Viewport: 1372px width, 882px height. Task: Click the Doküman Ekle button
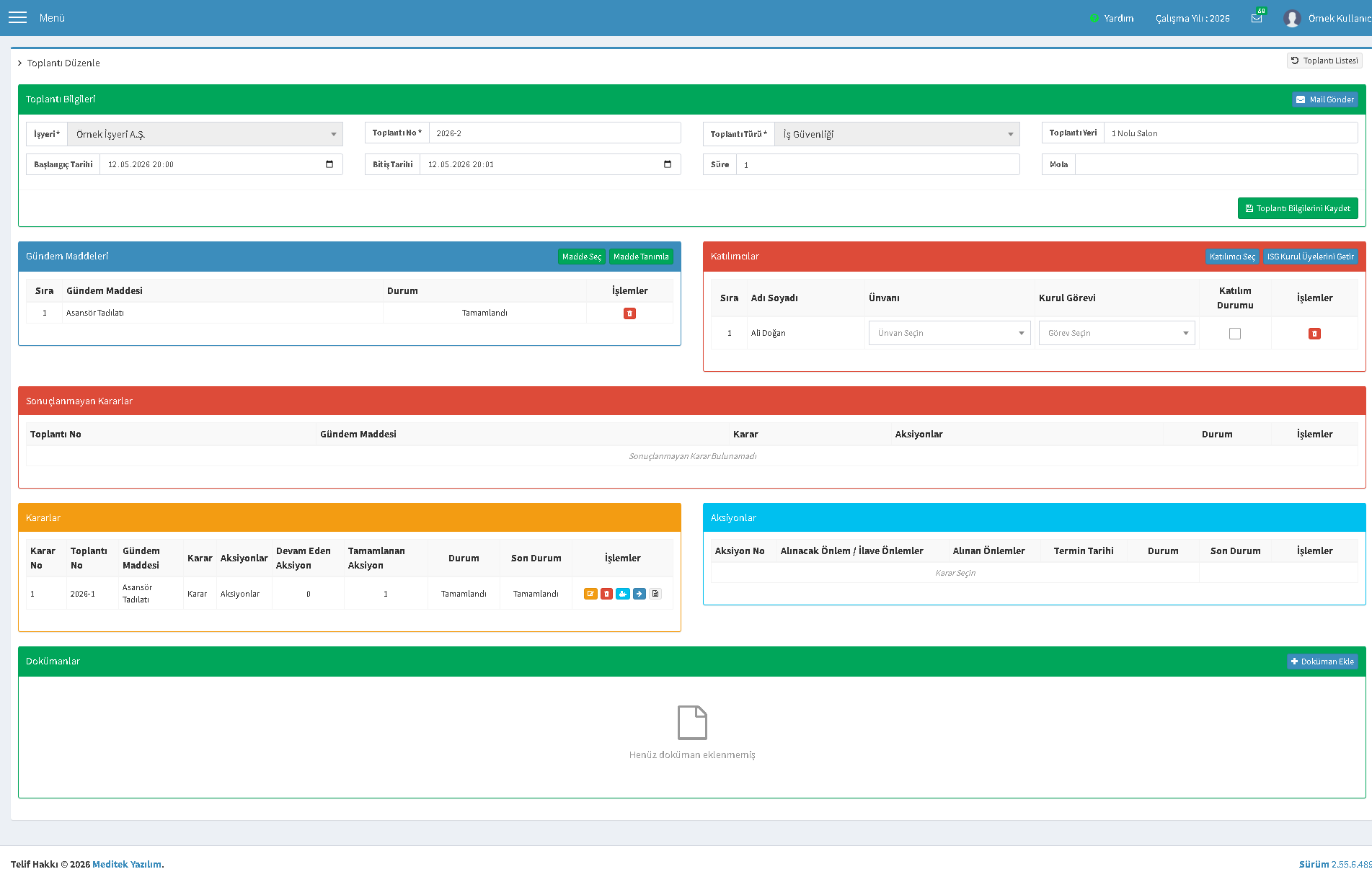[x=1322, y=661]
